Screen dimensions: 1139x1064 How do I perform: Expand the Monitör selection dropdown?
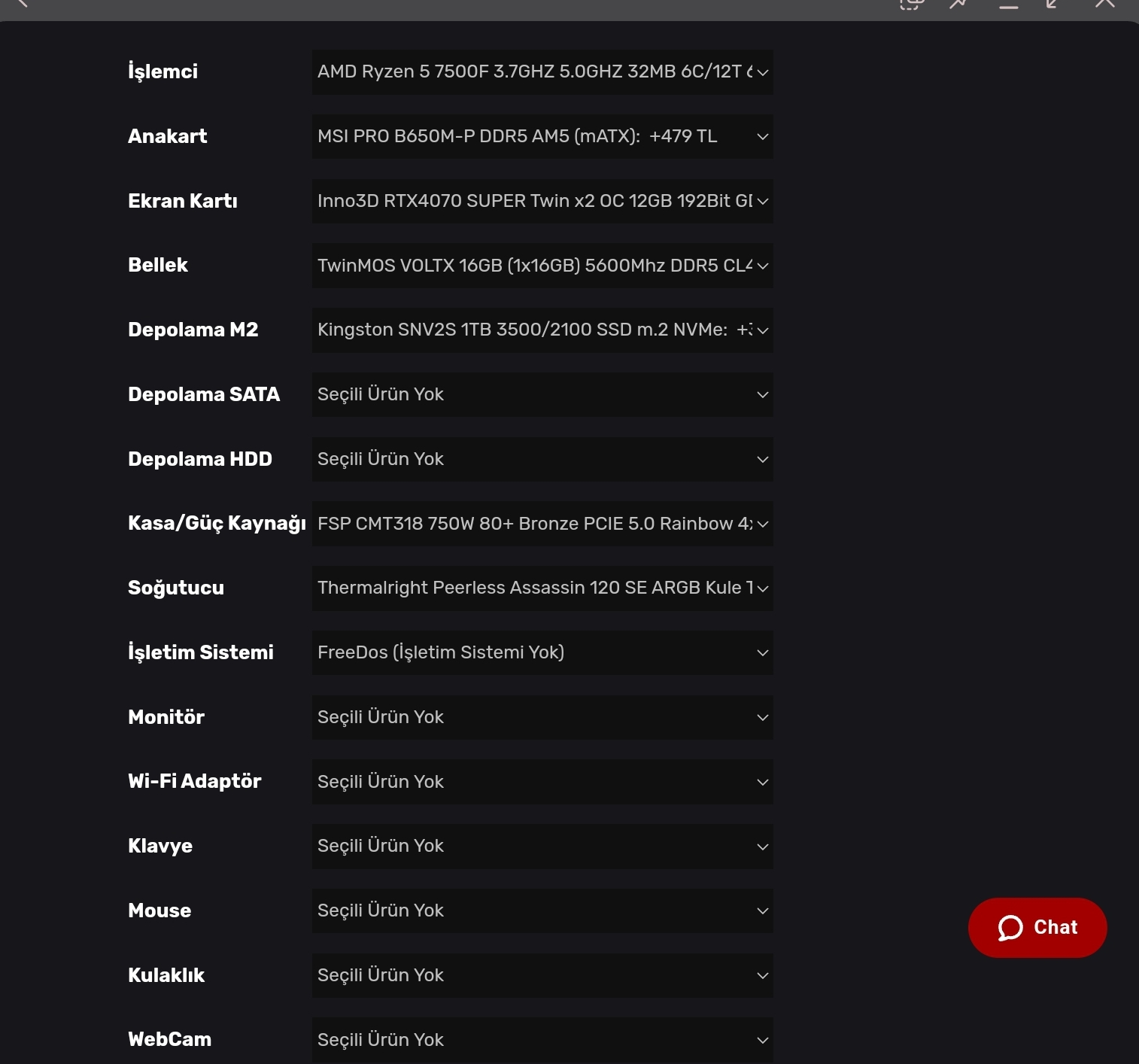pyautogui.click(x=542, y=717)
